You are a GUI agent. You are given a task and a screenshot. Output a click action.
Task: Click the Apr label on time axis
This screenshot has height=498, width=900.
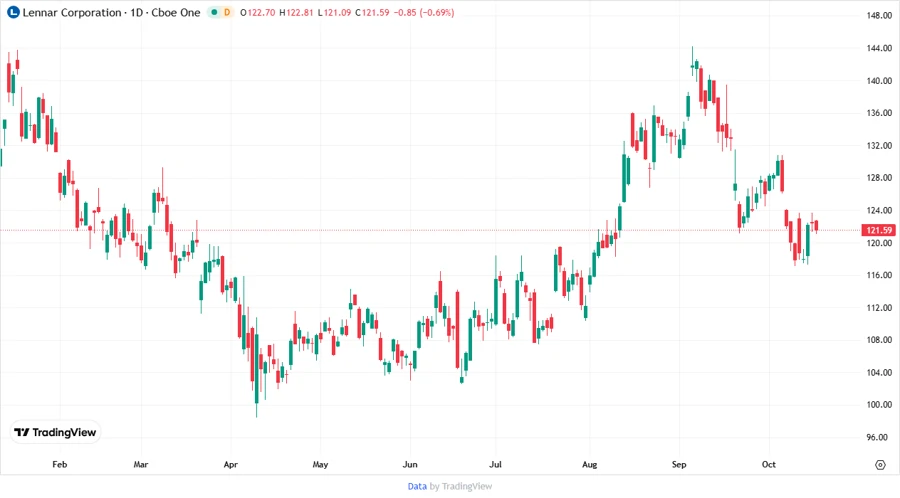pyautogui.click(x=230, y=465)
